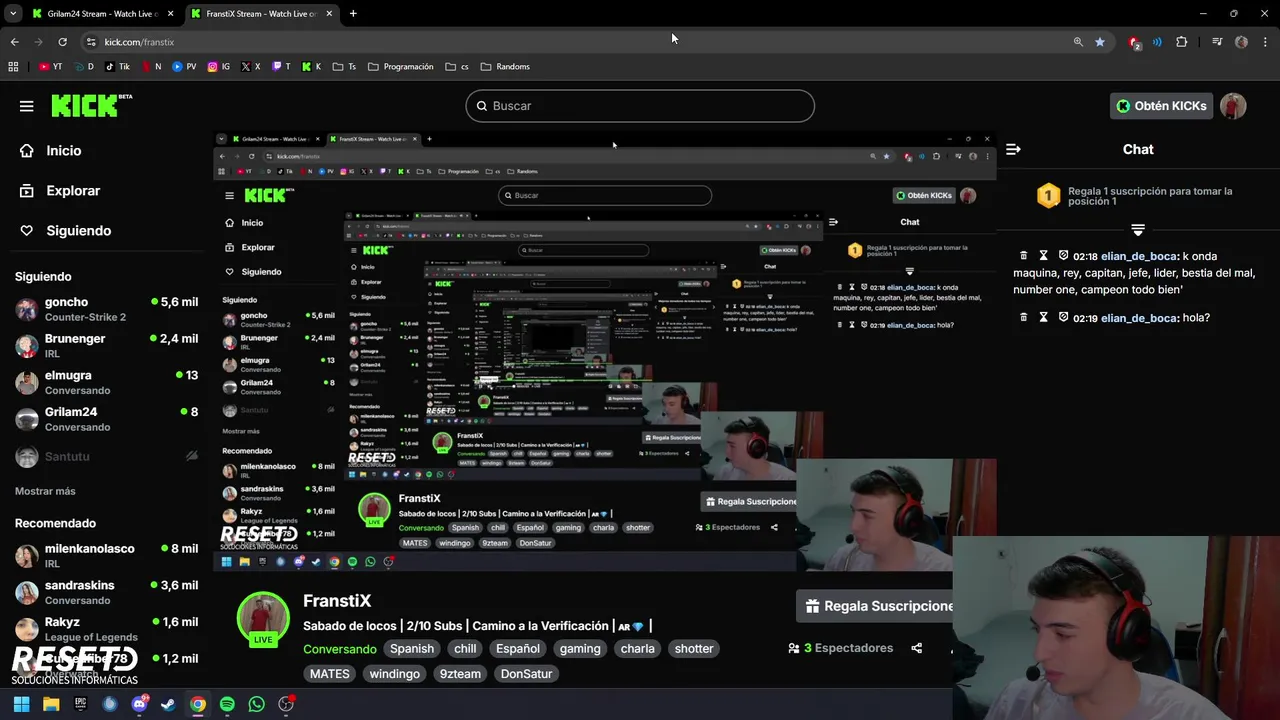Reload the page

coord(62,42)
